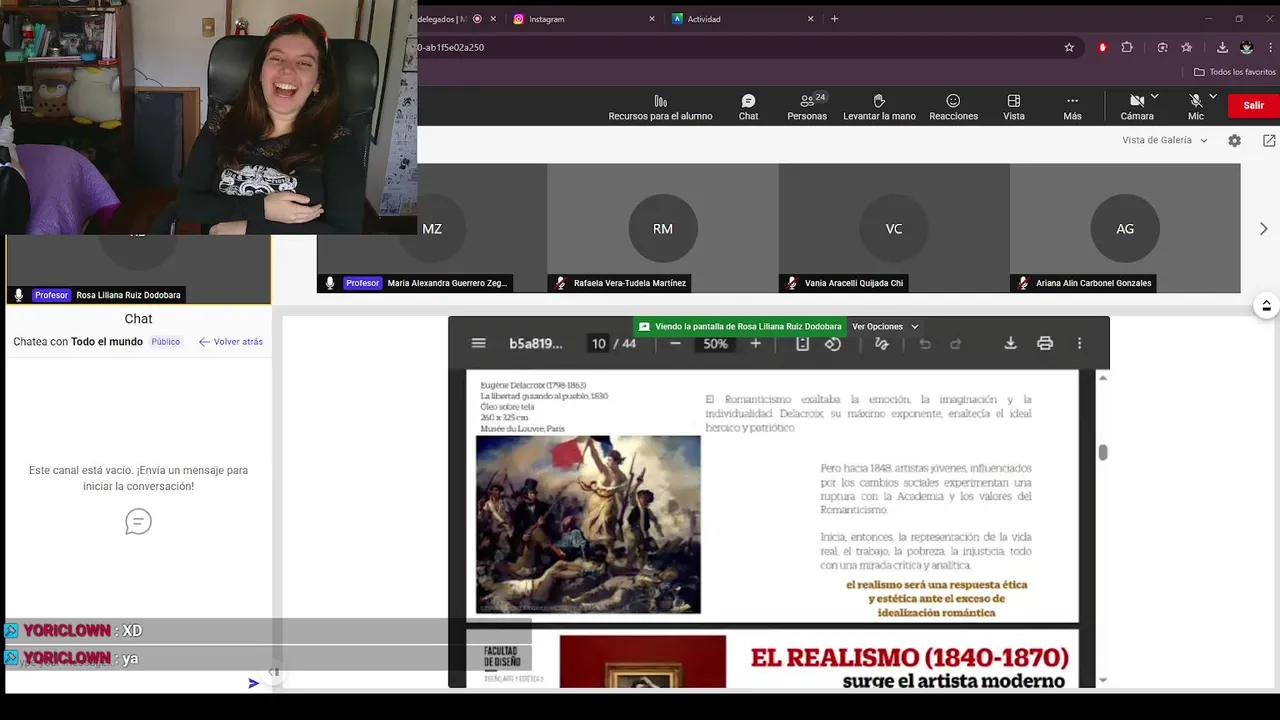Open a new browser tab
1280x720 pixels.
834,19
